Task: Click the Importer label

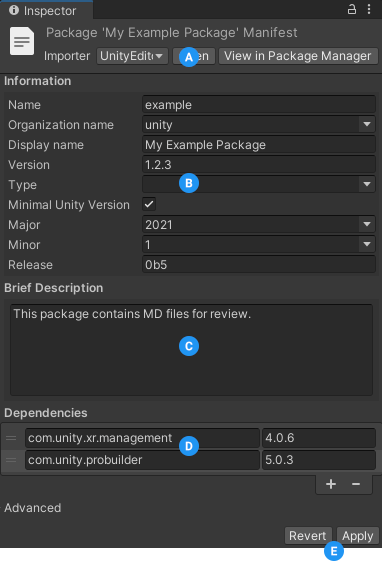Action: pos(67,56)
